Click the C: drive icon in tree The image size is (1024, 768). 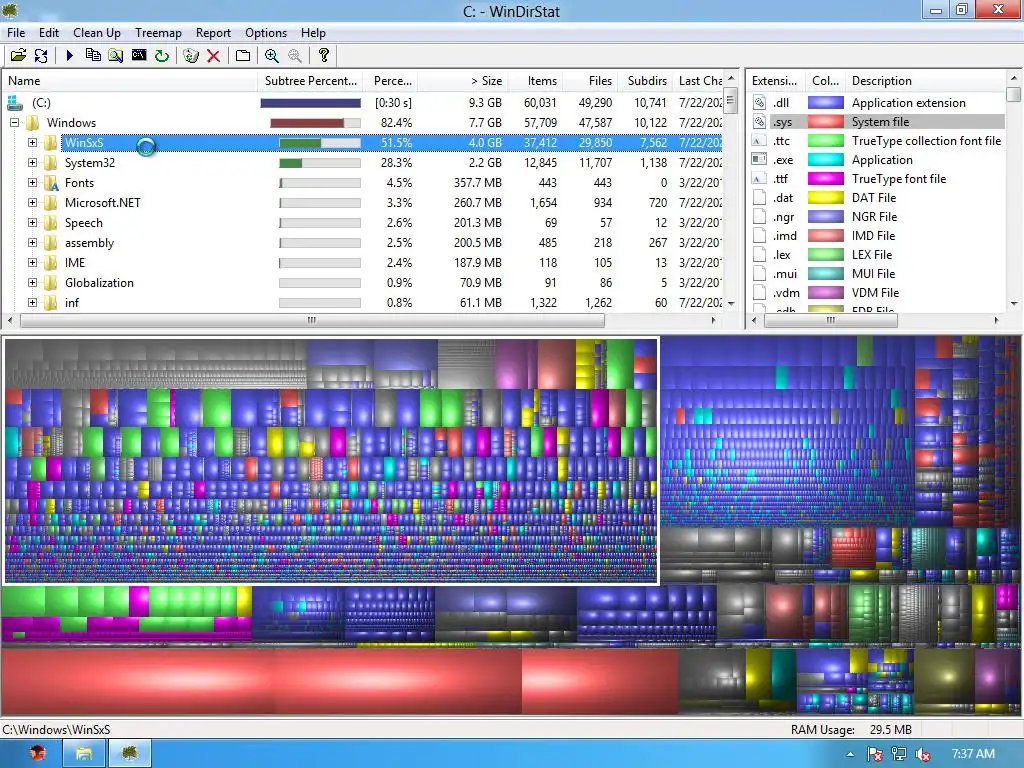[14, 103]
